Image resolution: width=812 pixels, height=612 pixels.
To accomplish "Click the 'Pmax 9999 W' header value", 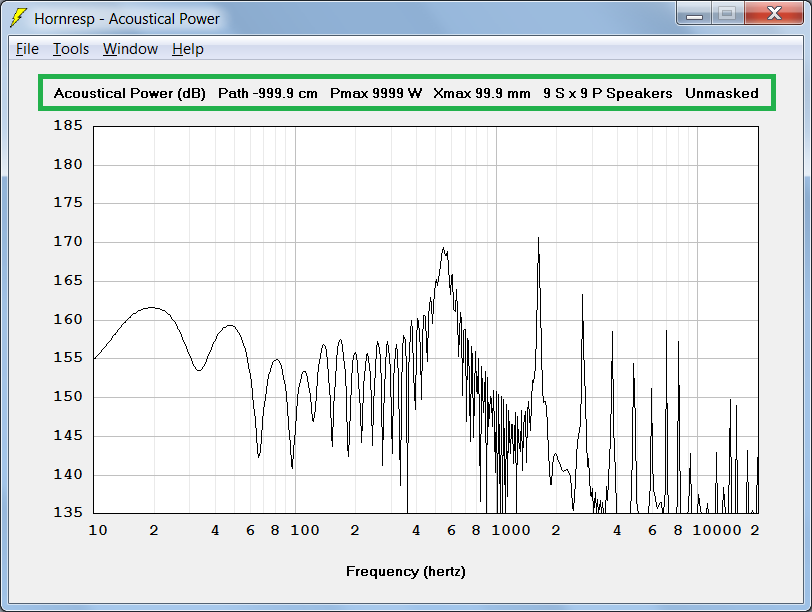I will 376,93.
